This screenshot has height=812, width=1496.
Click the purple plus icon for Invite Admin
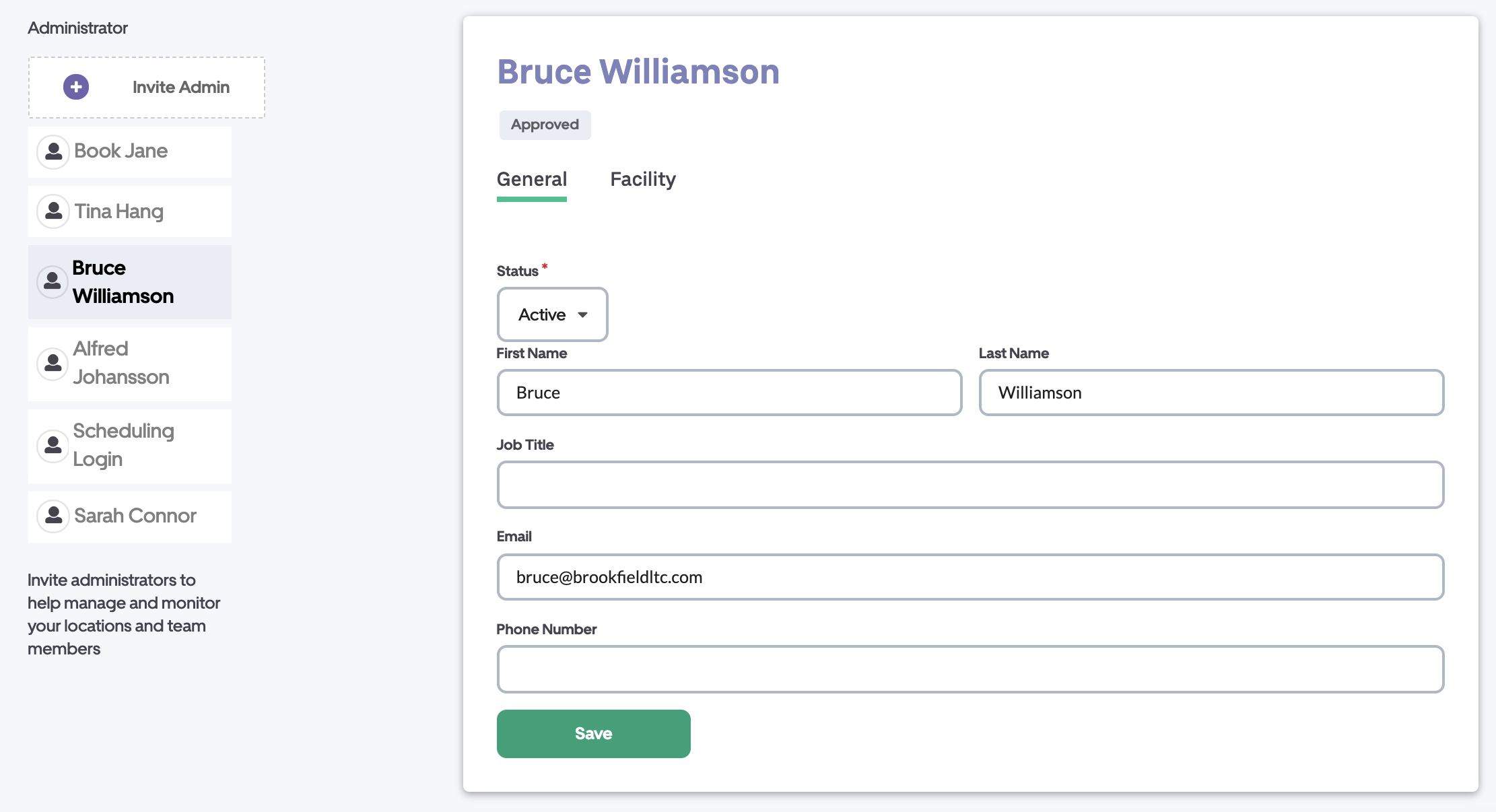coord(76,87)
